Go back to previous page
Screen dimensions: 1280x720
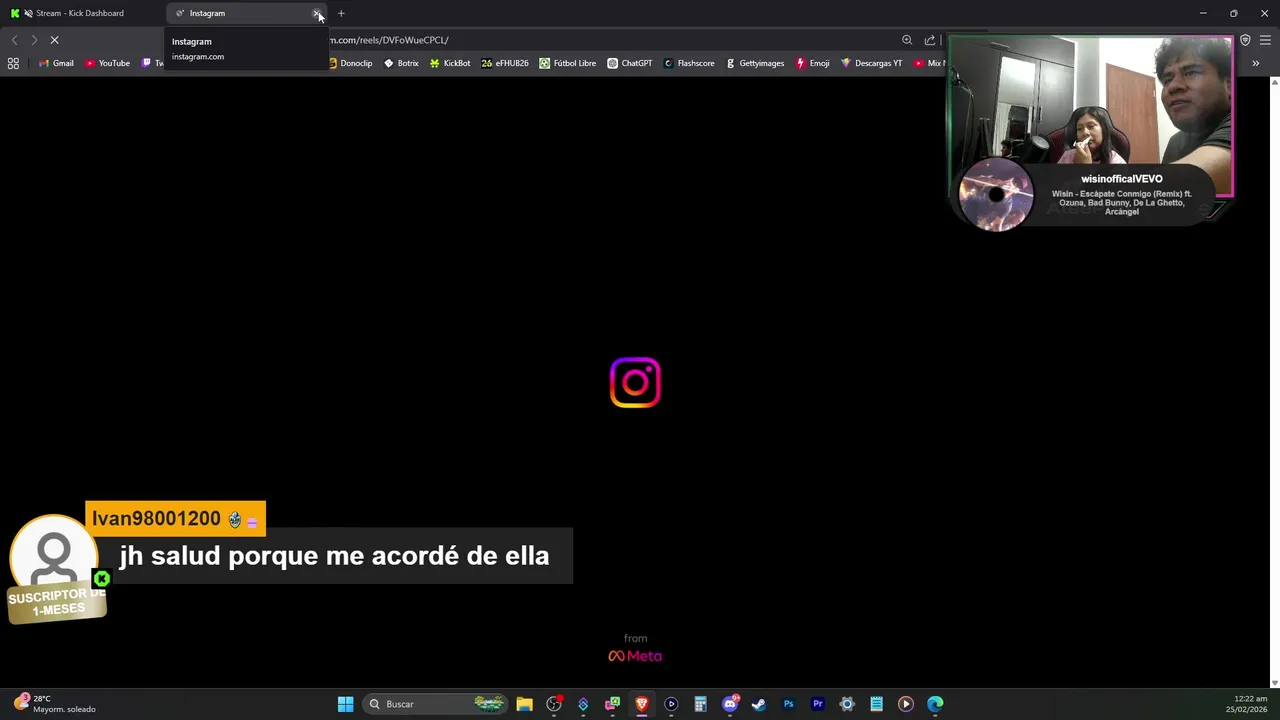[x=14, y=40]
